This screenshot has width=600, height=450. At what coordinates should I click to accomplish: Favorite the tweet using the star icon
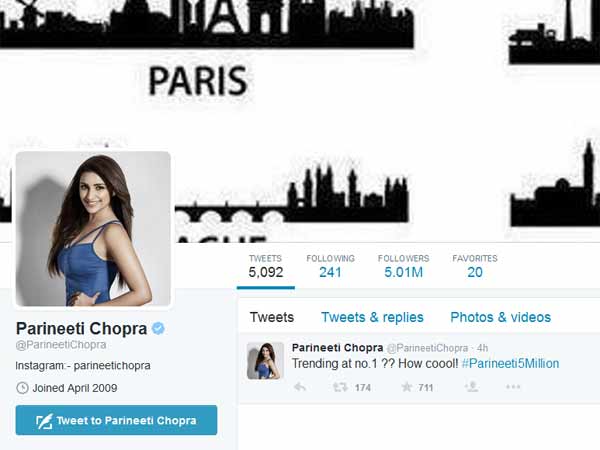[x=407, y=387]
